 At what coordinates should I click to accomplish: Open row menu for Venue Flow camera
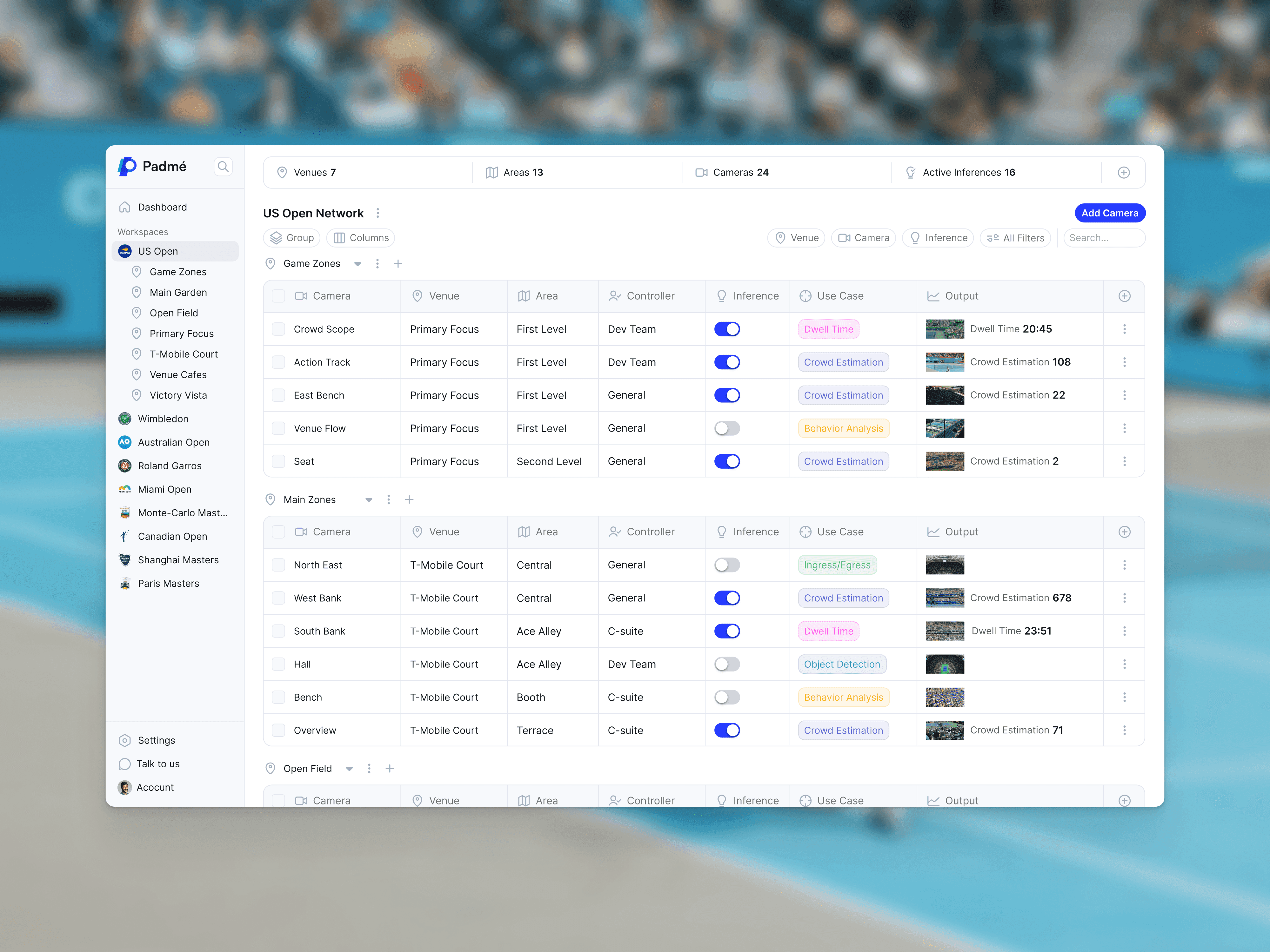(1124, 429)
